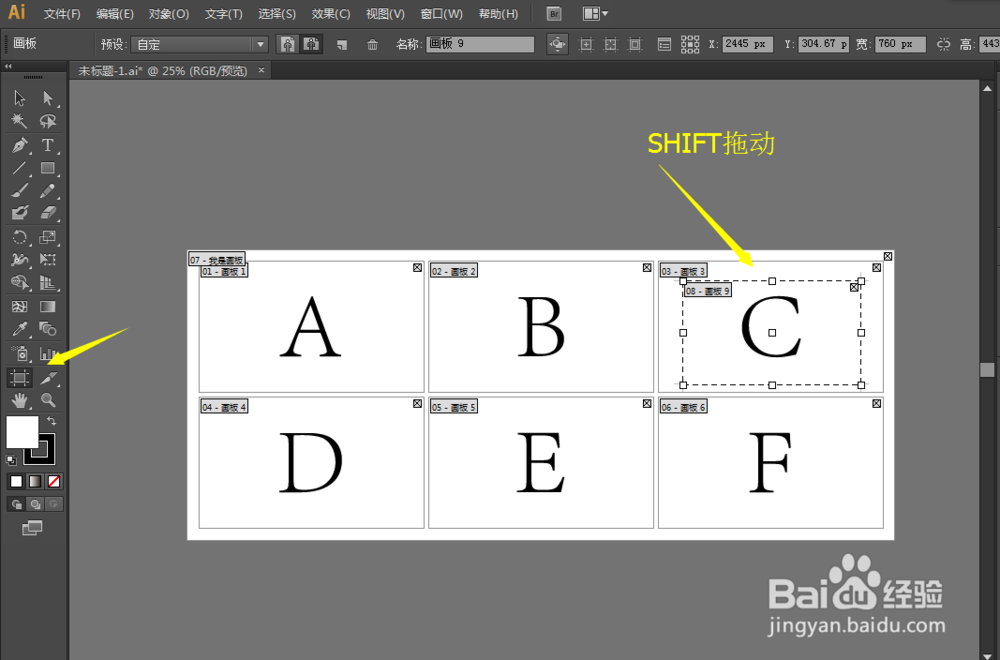The image size is (1000, 660).
Task: Switch to the 未标题-1.ai document tab
Action: point(163,71)
